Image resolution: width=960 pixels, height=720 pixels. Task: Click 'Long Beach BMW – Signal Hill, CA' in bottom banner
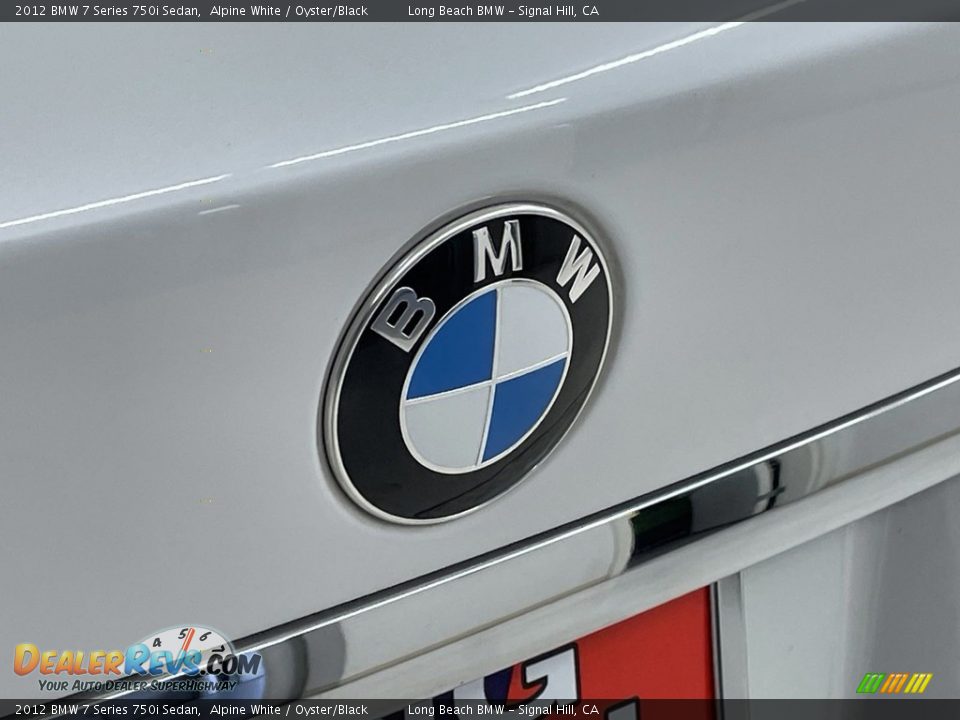pyautogui.click(x=503, y=710)
